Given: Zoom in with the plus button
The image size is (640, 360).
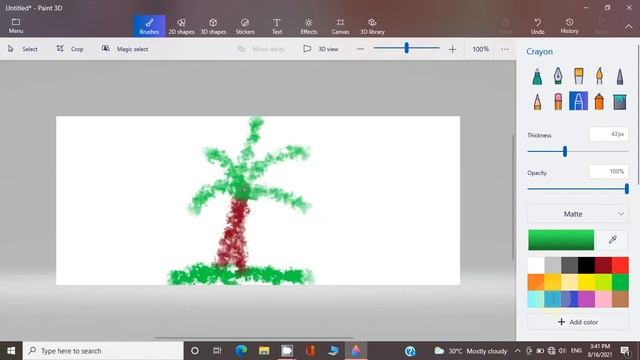Looking at the screenshot, I should click(452, 49).
